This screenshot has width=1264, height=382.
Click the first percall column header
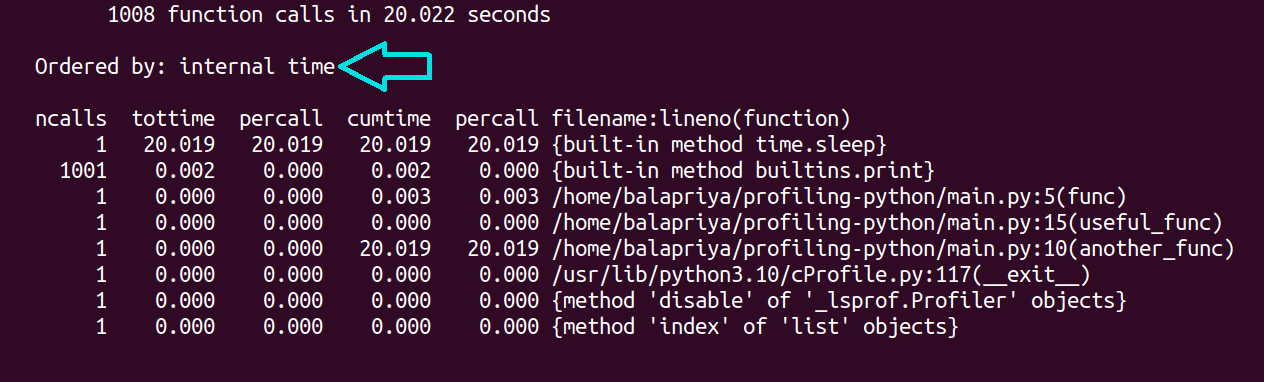click(280, 118)
